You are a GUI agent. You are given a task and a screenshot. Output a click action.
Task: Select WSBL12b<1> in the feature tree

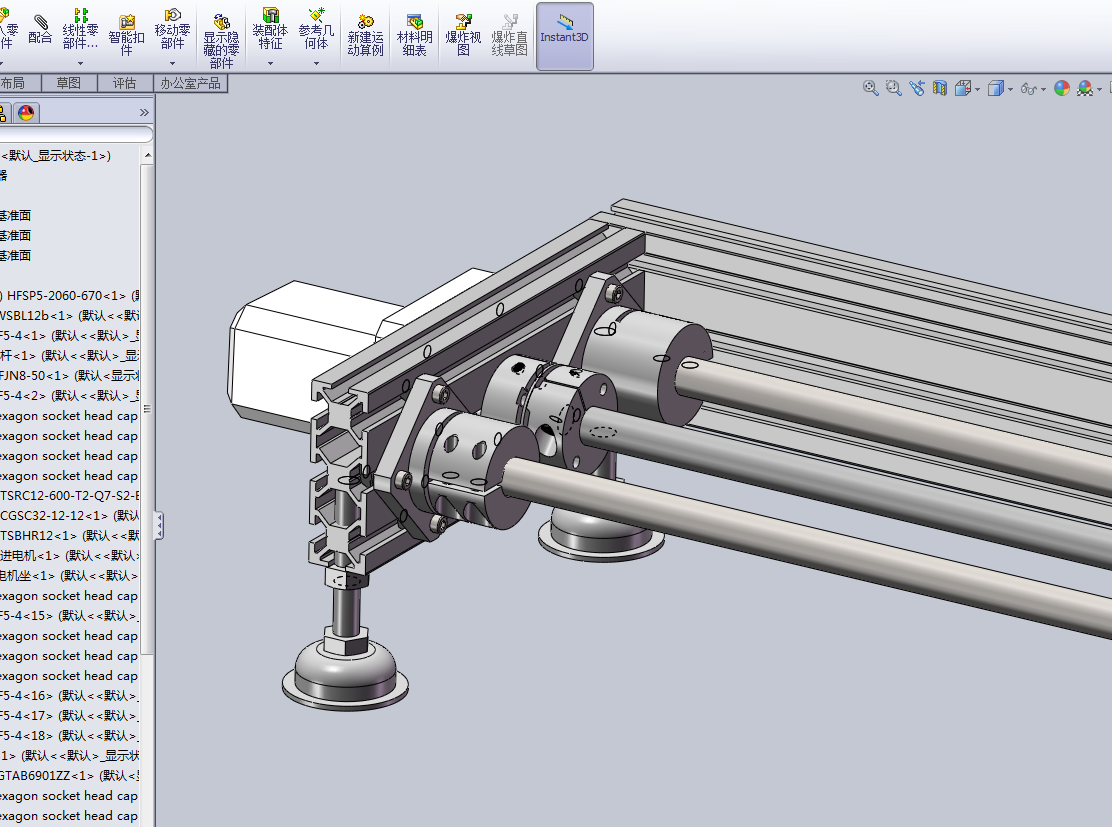[70, 316]
